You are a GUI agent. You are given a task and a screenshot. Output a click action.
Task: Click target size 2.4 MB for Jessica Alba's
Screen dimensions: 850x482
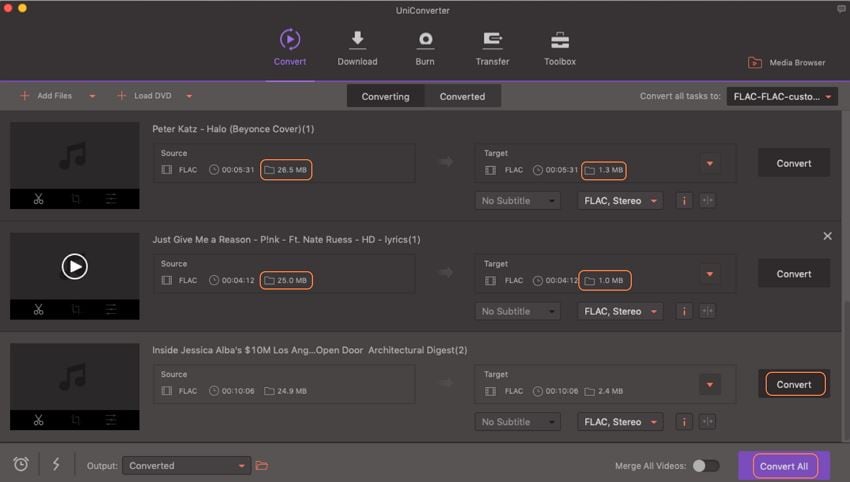click(603, 391)
